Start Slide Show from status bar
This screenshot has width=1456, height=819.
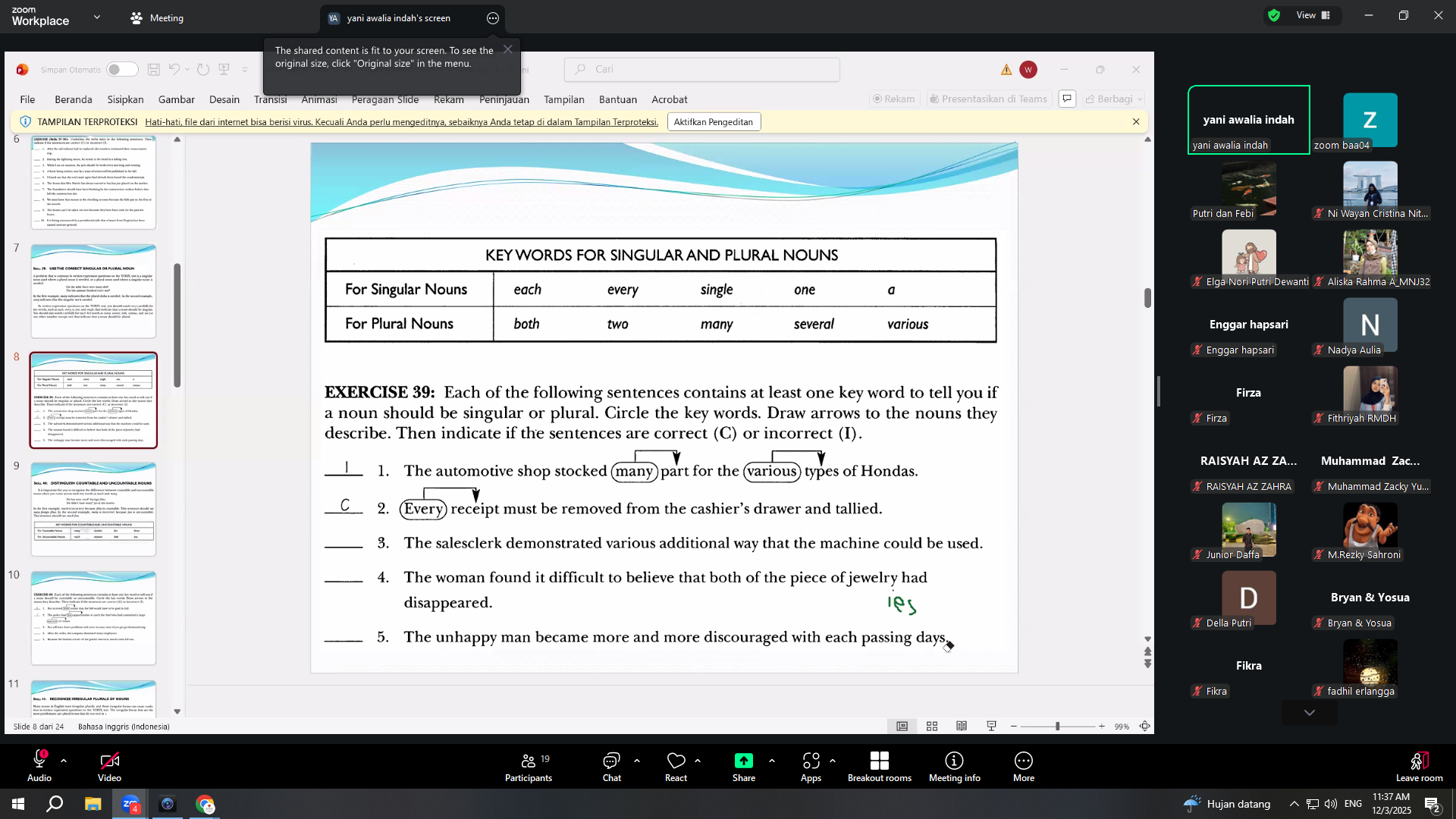(991, 726)
